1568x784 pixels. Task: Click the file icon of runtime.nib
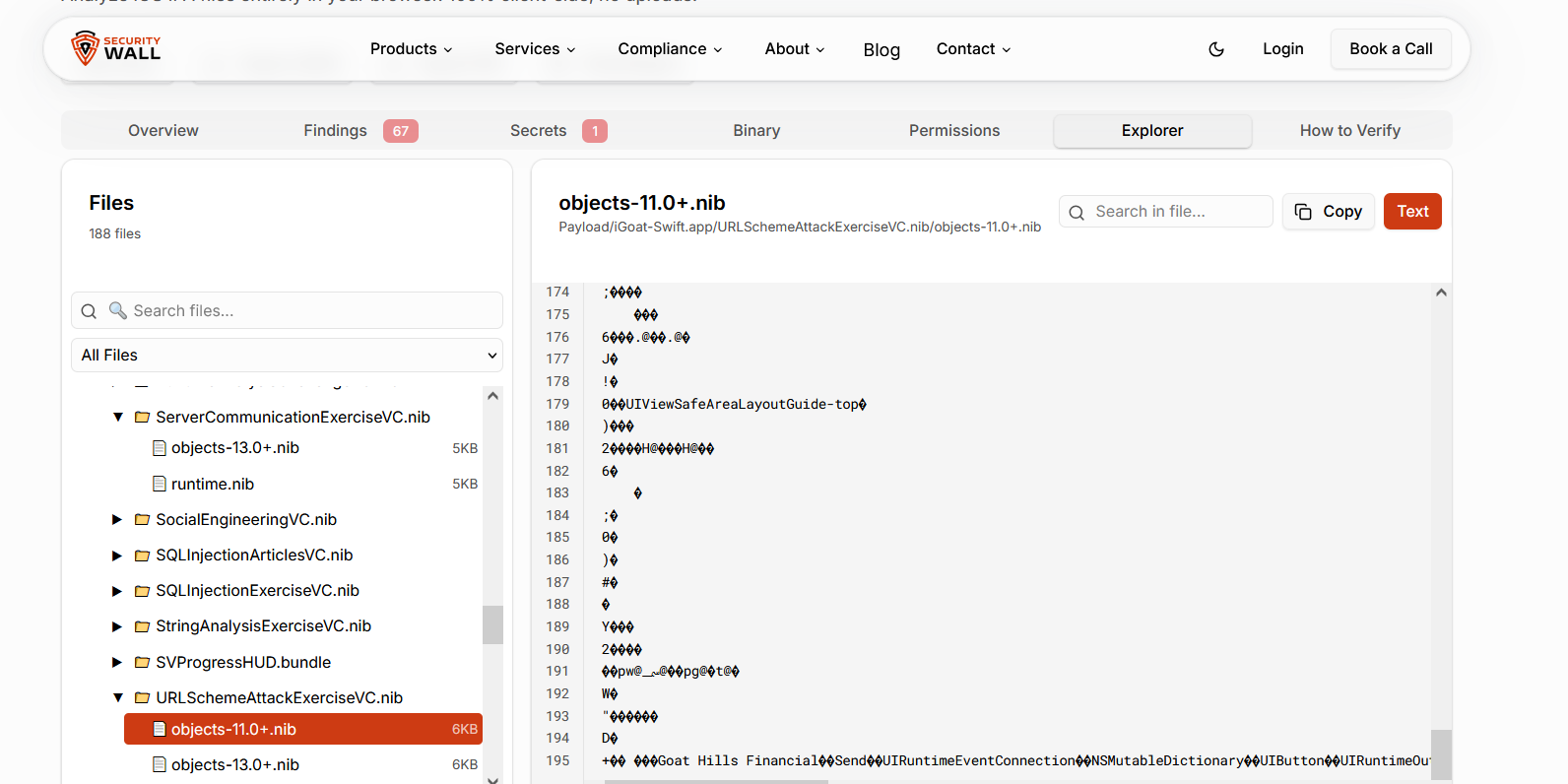click(160, 485)
